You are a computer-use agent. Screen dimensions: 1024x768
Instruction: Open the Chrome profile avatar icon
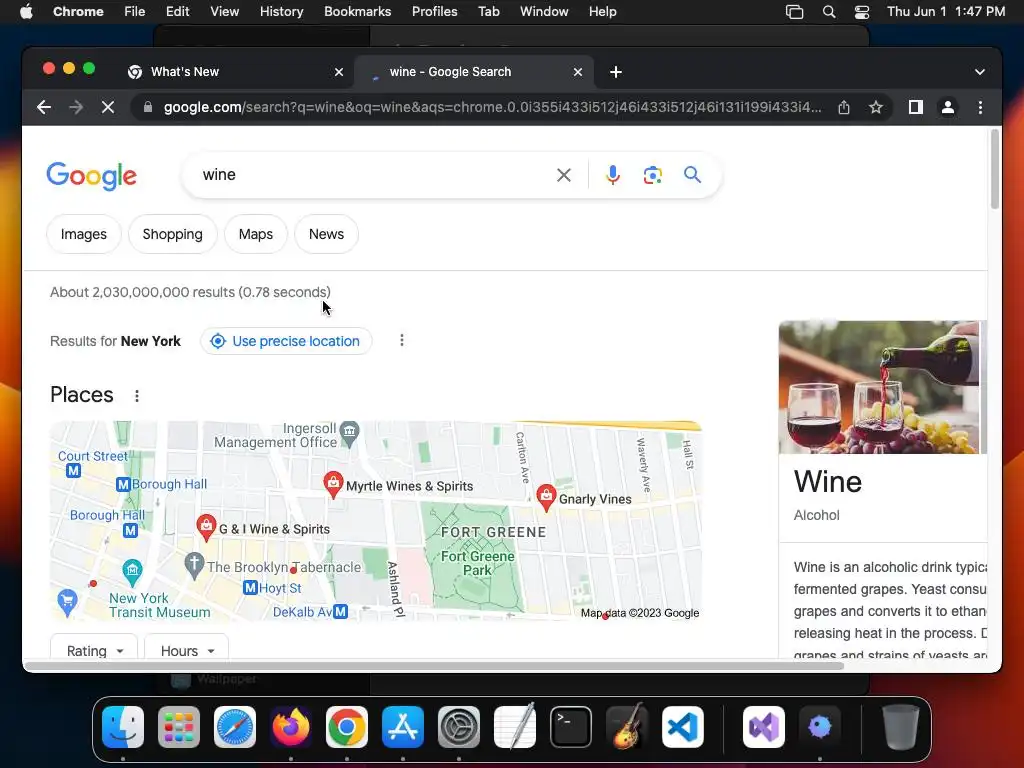(x=948, y=107)
